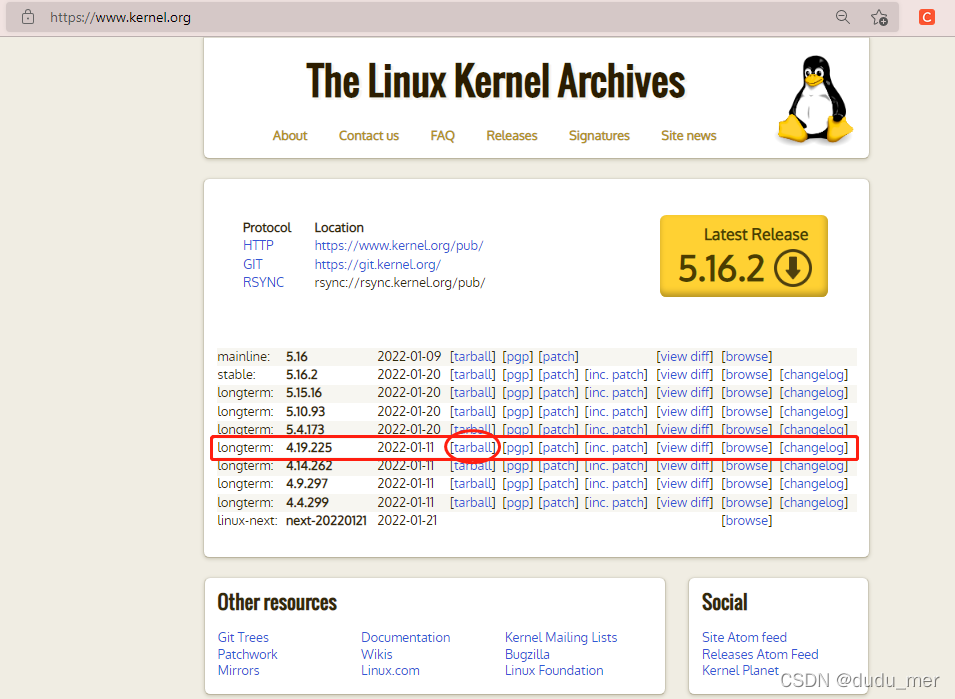Image resolution: width=955 pixels, height=699 pixels.
Task: Open changelog for stable 5.16.2
Action: click(814, 374)
